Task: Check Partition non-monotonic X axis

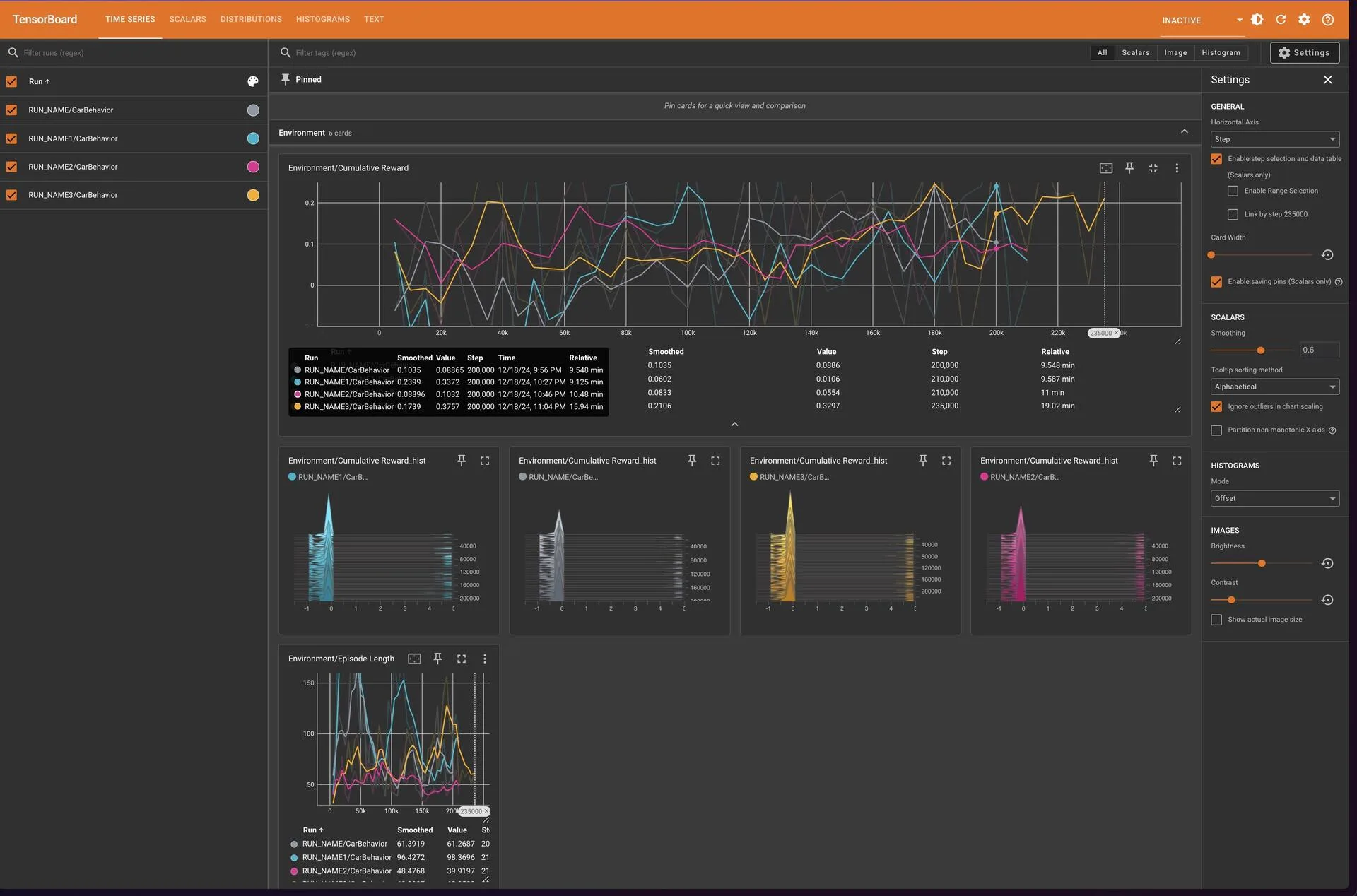Action: [1216, 430]
